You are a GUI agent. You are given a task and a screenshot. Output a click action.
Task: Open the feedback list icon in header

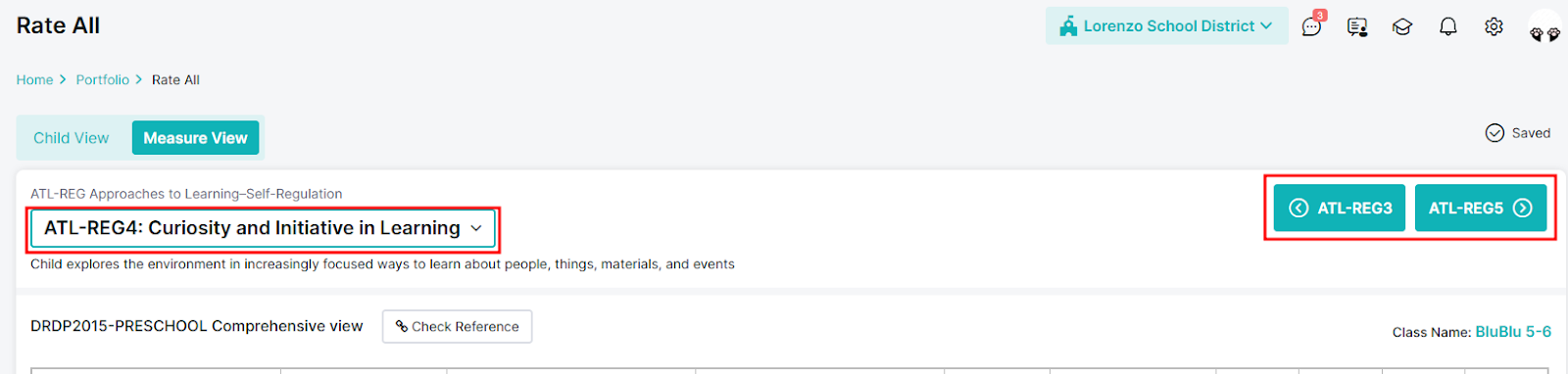(x=1357, y=26)
